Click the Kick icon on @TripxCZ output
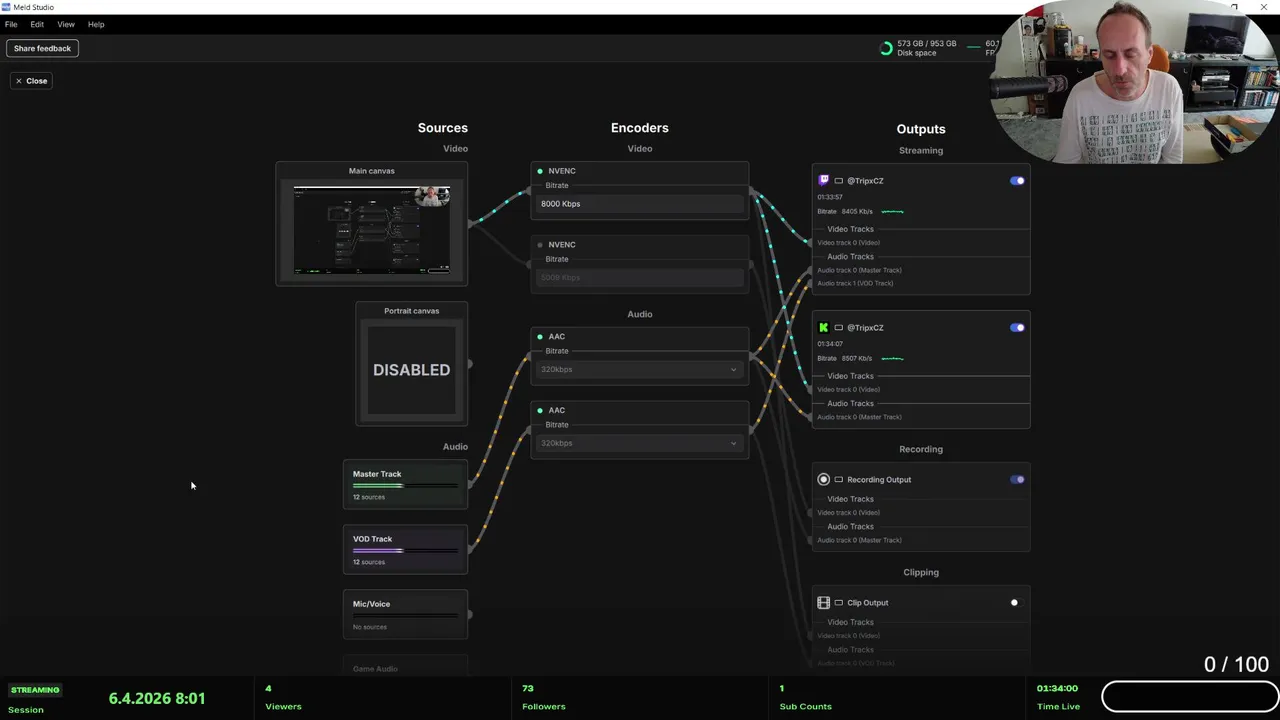Image resolution: width=1280 pixels, height=720 pixels. click(824, 327)
